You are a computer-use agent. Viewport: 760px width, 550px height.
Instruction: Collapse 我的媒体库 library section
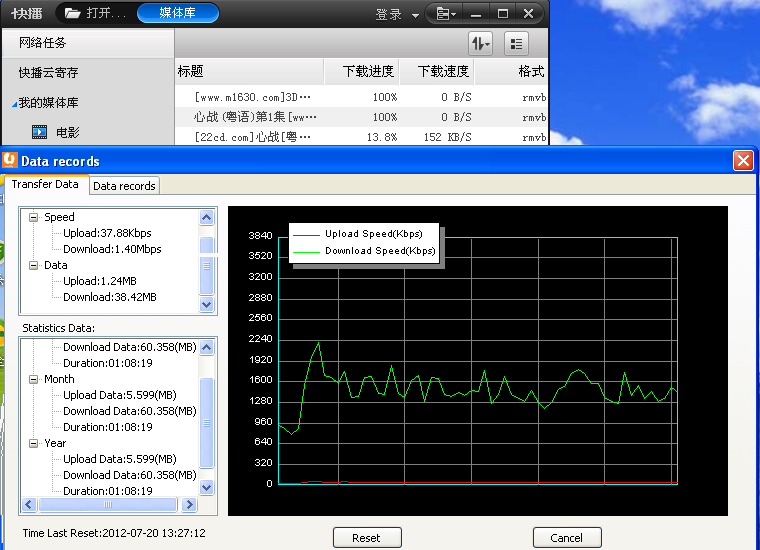14,104
